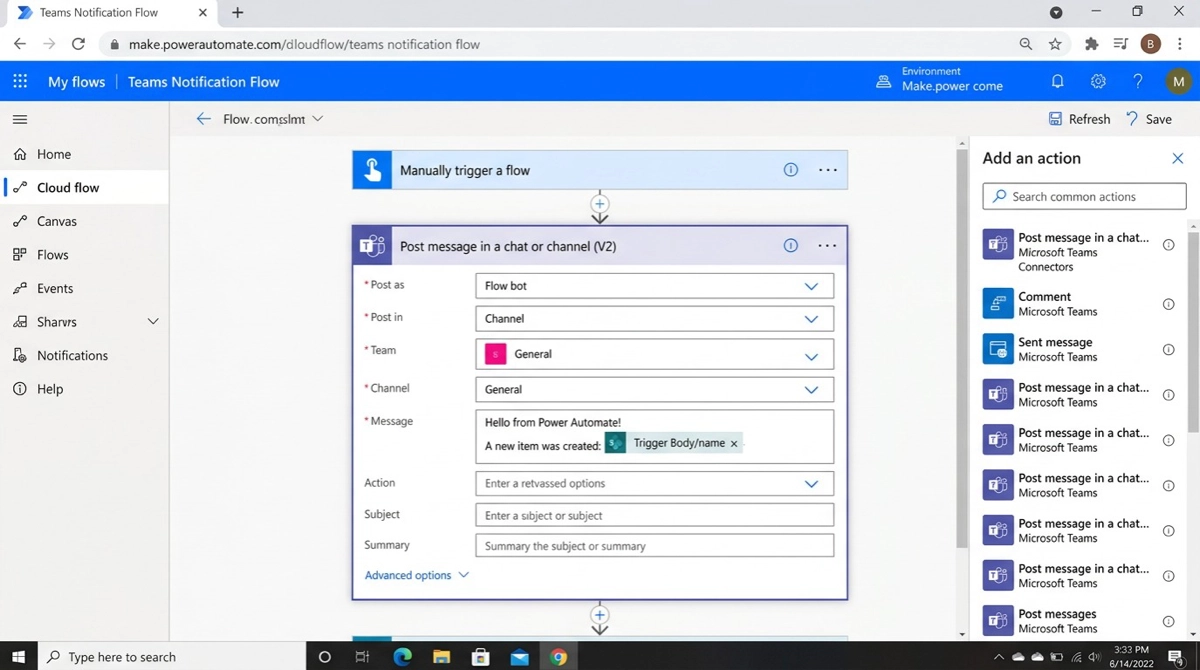Open the settings gear in header
This screenshot has height=670, width=1200.
(1098, 82)
